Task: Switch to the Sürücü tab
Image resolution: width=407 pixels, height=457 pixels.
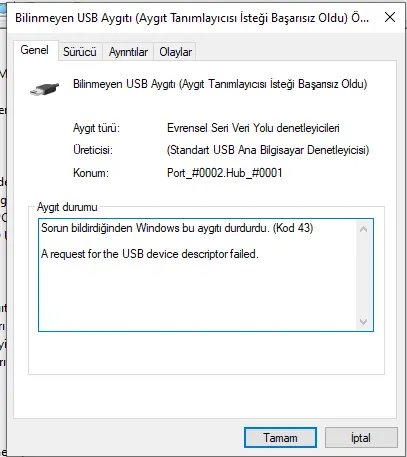Action: pos(80,52)
